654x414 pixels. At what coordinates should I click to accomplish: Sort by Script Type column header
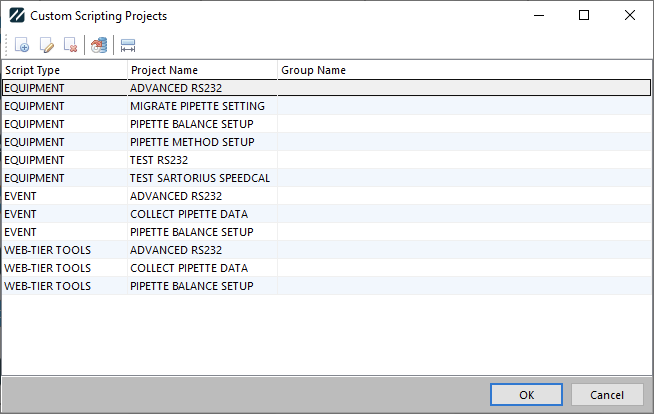(63, 70)
